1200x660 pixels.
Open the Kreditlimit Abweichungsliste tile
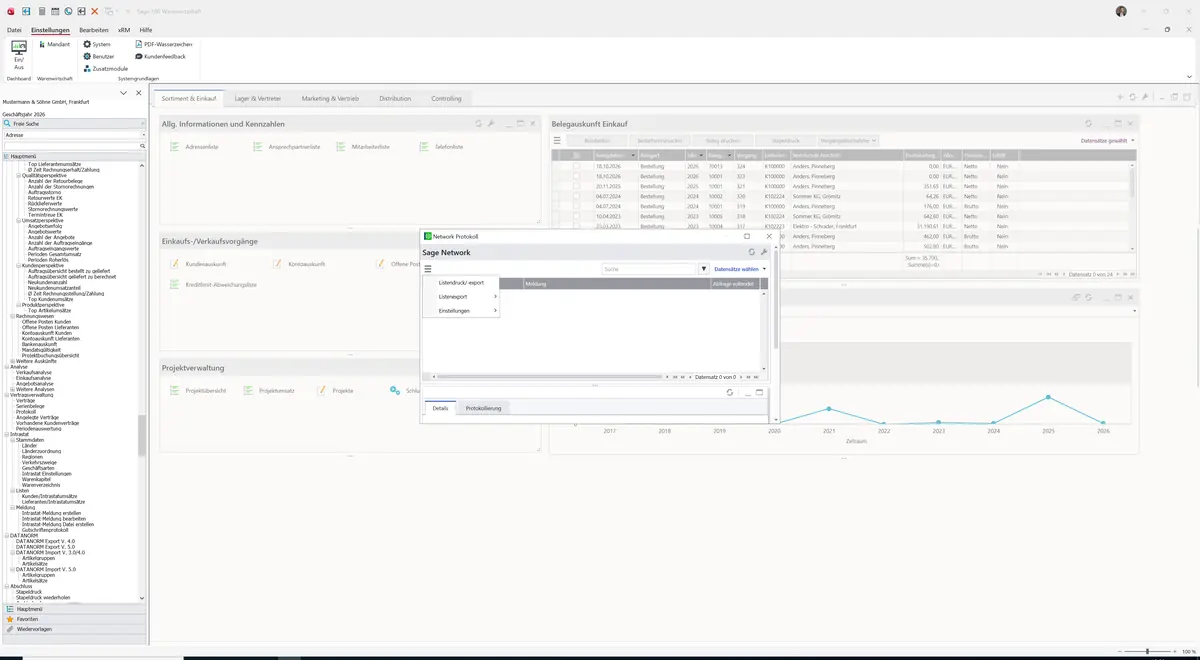pos(213,285)
